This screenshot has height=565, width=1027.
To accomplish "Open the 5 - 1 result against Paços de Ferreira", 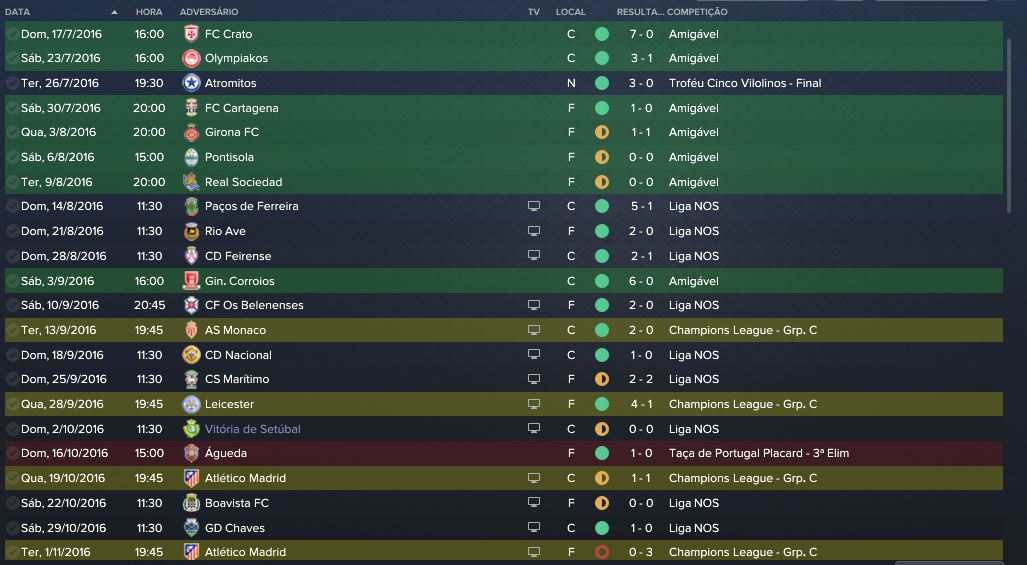I will (x=642, y=206).
